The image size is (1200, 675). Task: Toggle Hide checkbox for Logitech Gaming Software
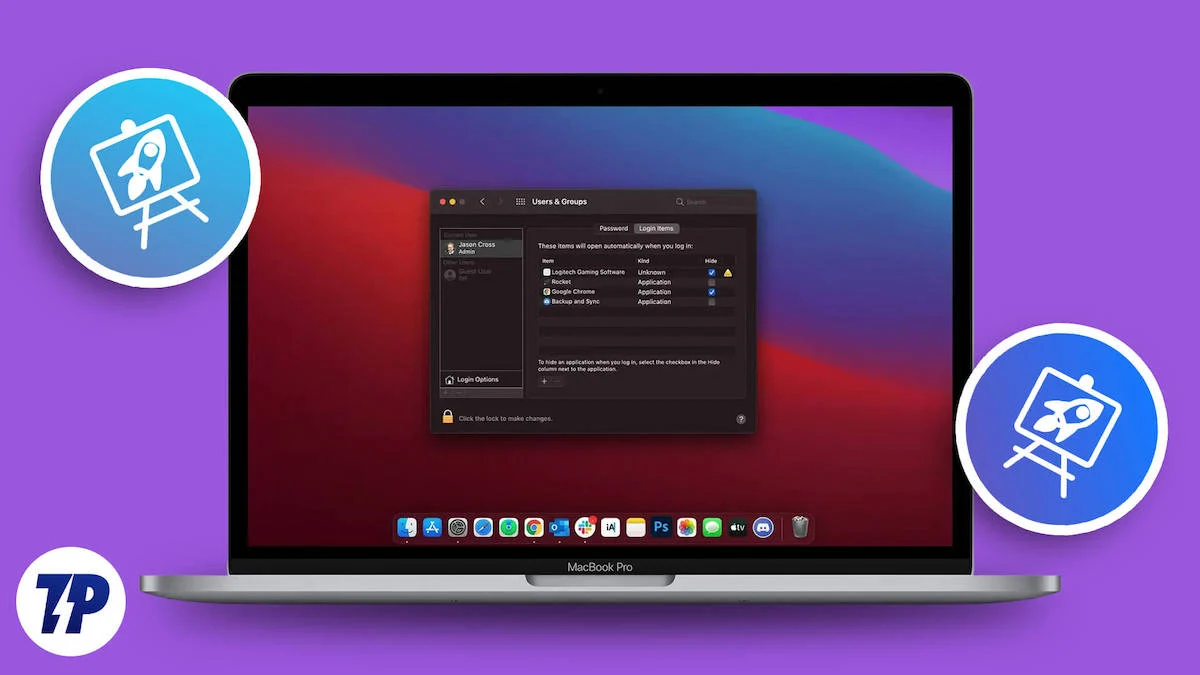click(712, 272)
